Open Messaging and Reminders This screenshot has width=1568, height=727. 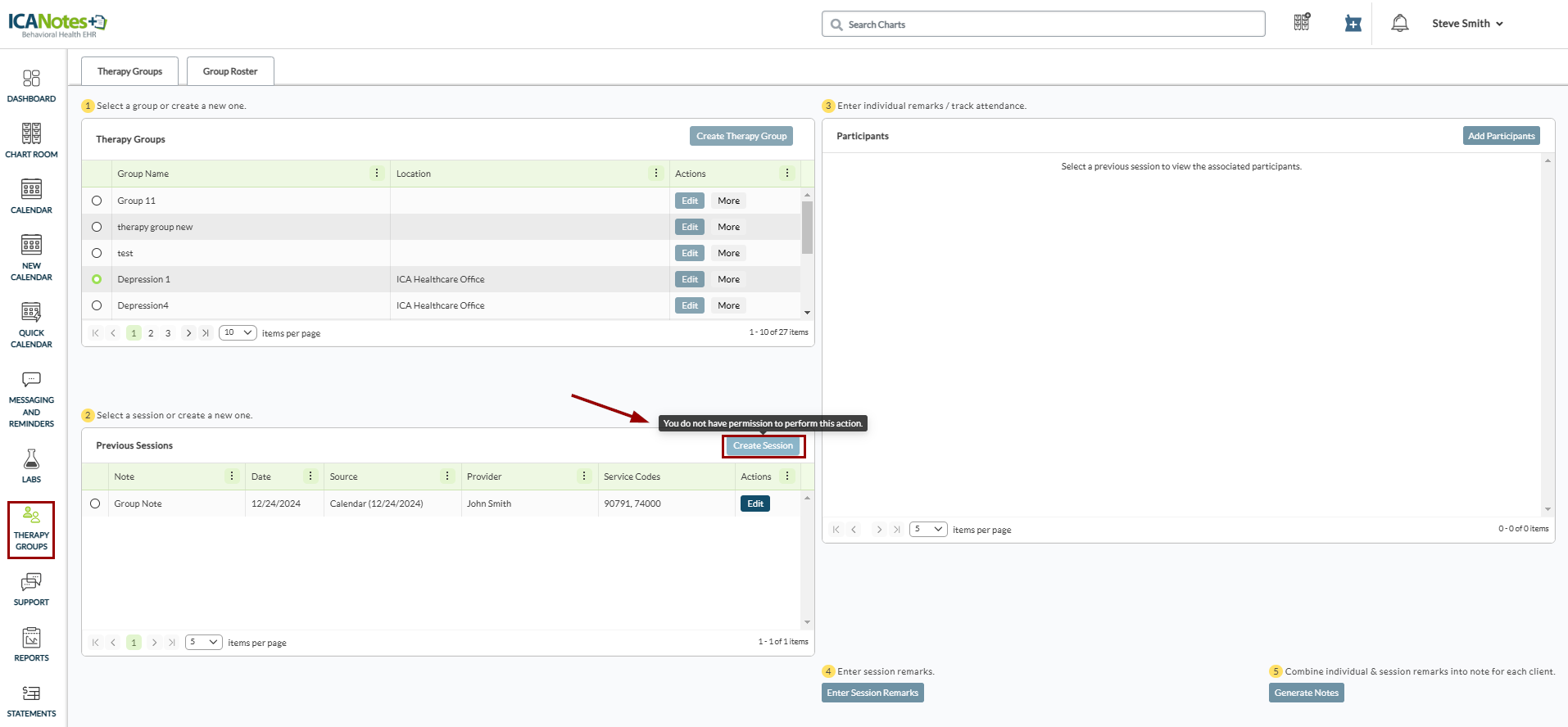(x=31, y=399)
